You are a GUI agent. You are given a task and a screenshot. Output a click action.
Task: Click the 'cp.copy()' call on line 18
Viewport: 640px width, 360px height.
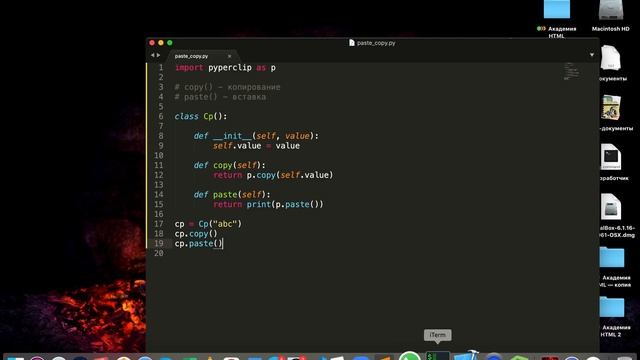coord(196,234)
